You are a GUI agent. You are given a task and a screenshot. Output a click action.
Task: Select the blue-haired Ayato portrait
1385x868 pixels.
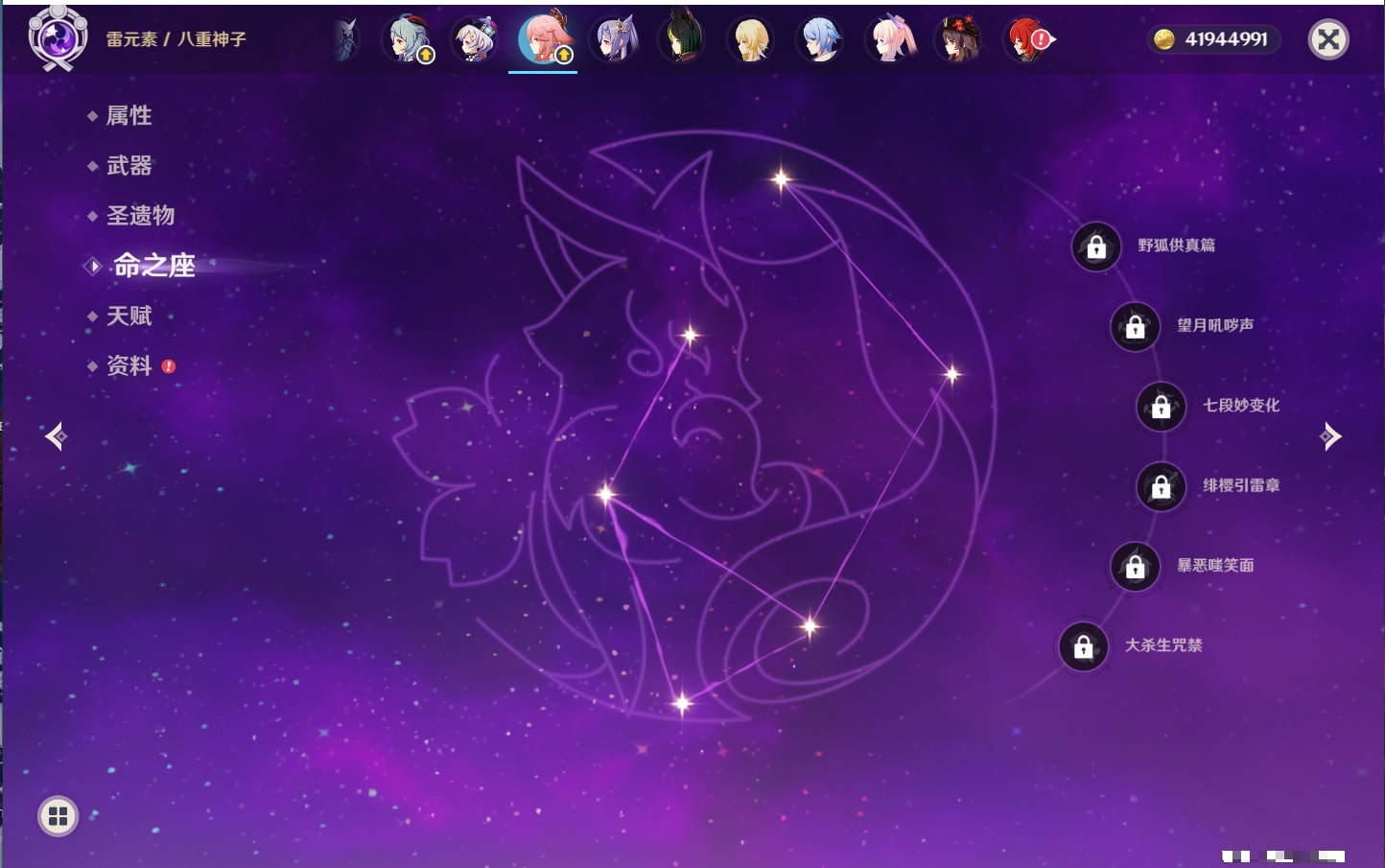click(x=821, y=39)
